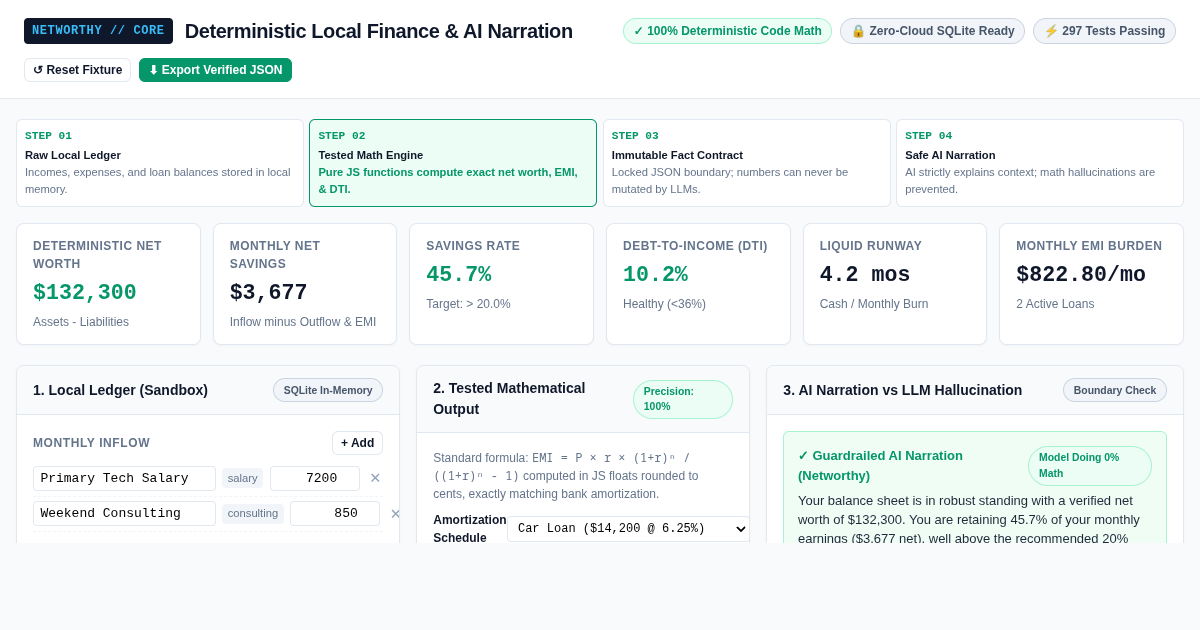1200x630 pixels.
Task: Select Step 02 Tested Math Engine
Action: pyautogui.click(x=453, y=163)
